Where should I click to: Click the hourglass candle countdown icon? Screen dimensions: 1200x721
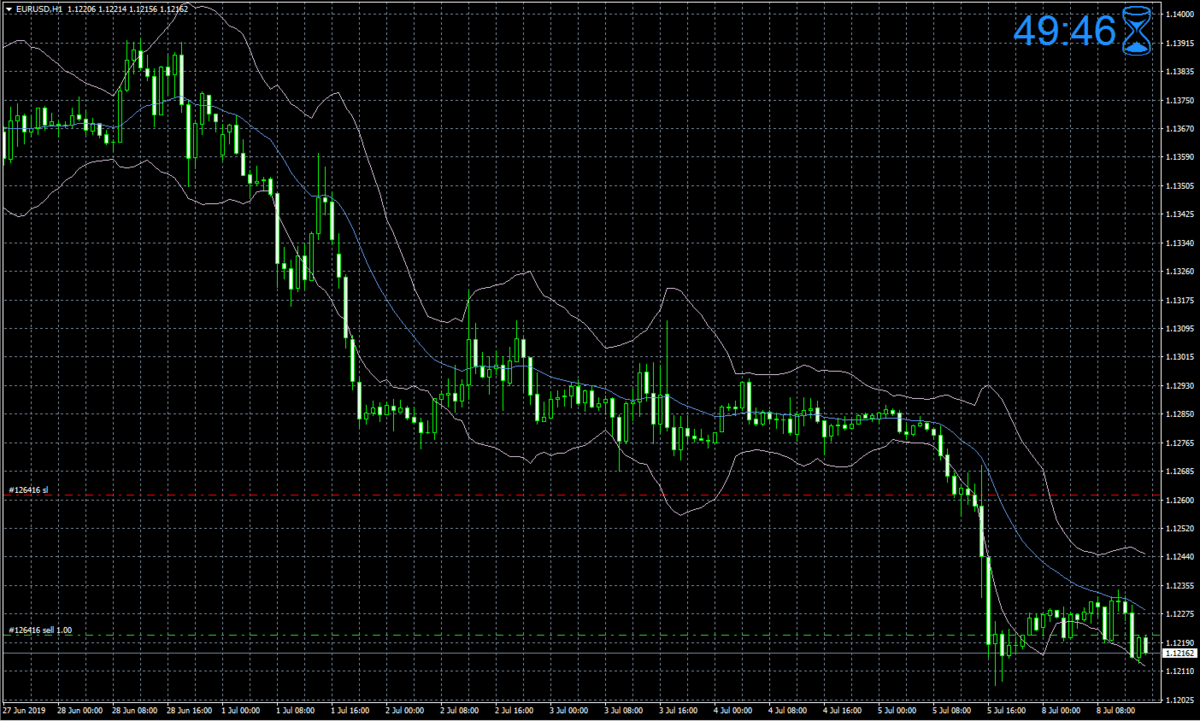coord(1135,30)
